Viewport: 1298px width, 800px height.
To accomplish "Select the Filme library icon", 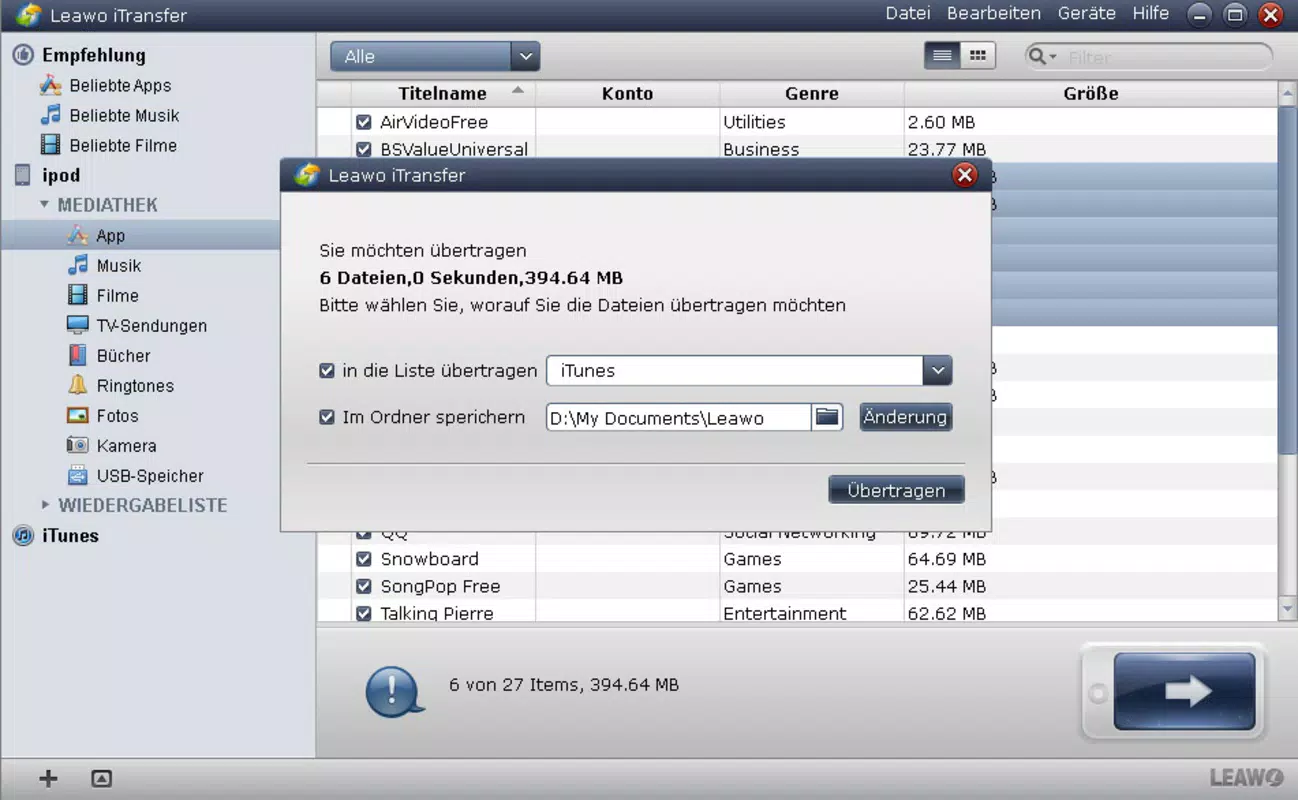I will [78, 296].
